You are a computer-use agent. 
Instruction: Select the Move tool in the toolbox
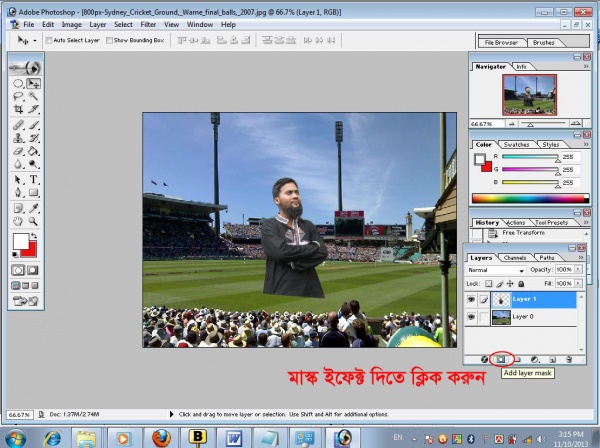[33, 83]
